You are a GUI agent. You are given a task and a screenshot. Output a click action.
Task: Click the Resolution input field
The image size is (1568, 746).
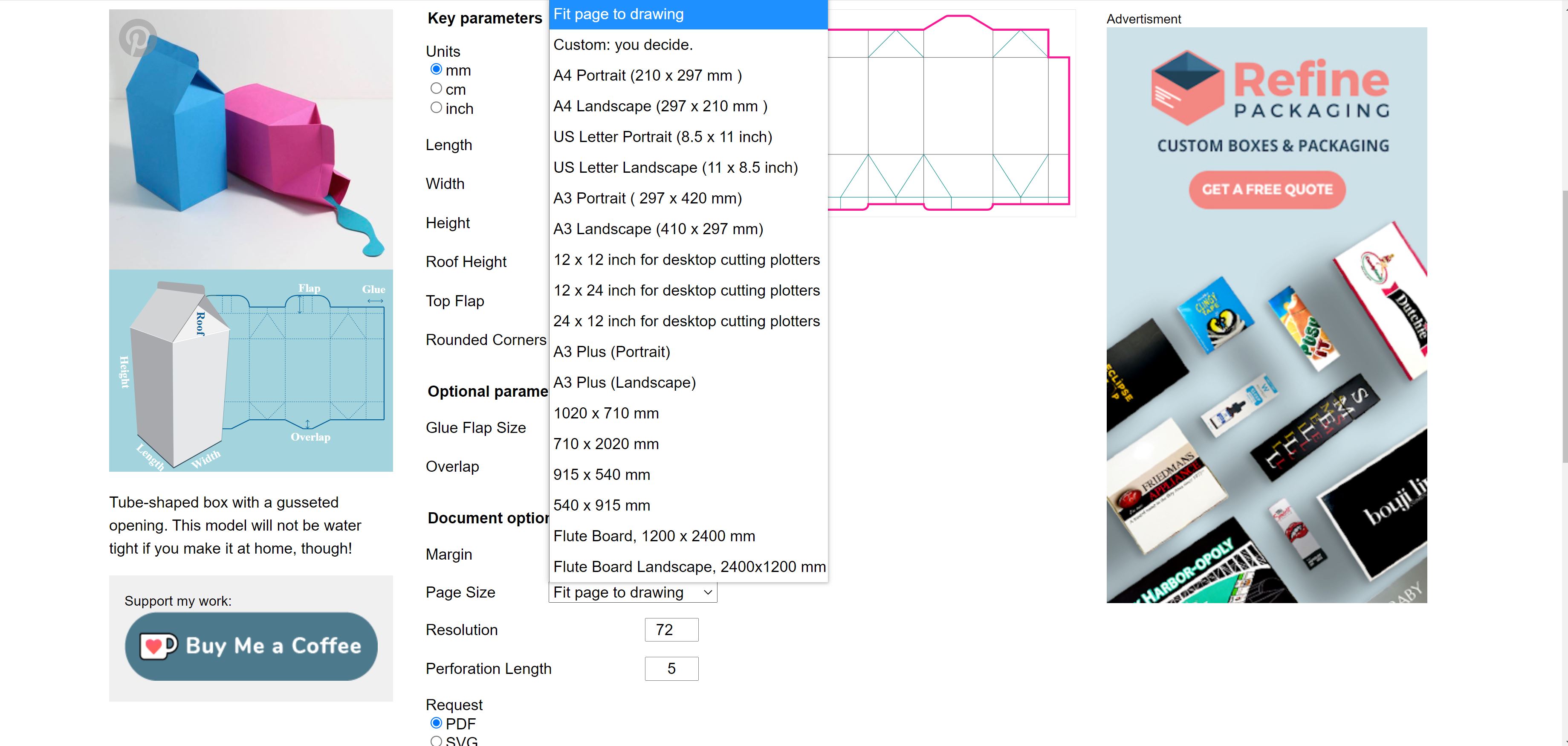671,630
